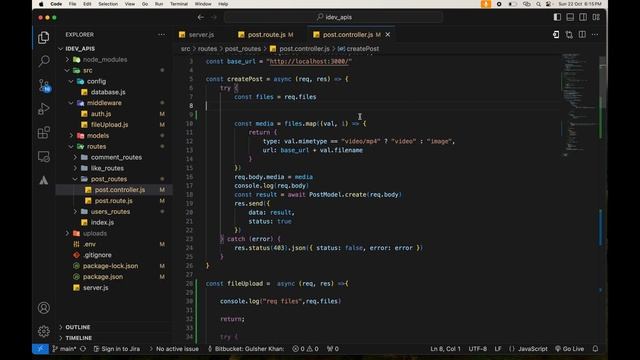Click Sign in to Jira
Viewport: 640px width, 360px height.
tap(117, 349)
